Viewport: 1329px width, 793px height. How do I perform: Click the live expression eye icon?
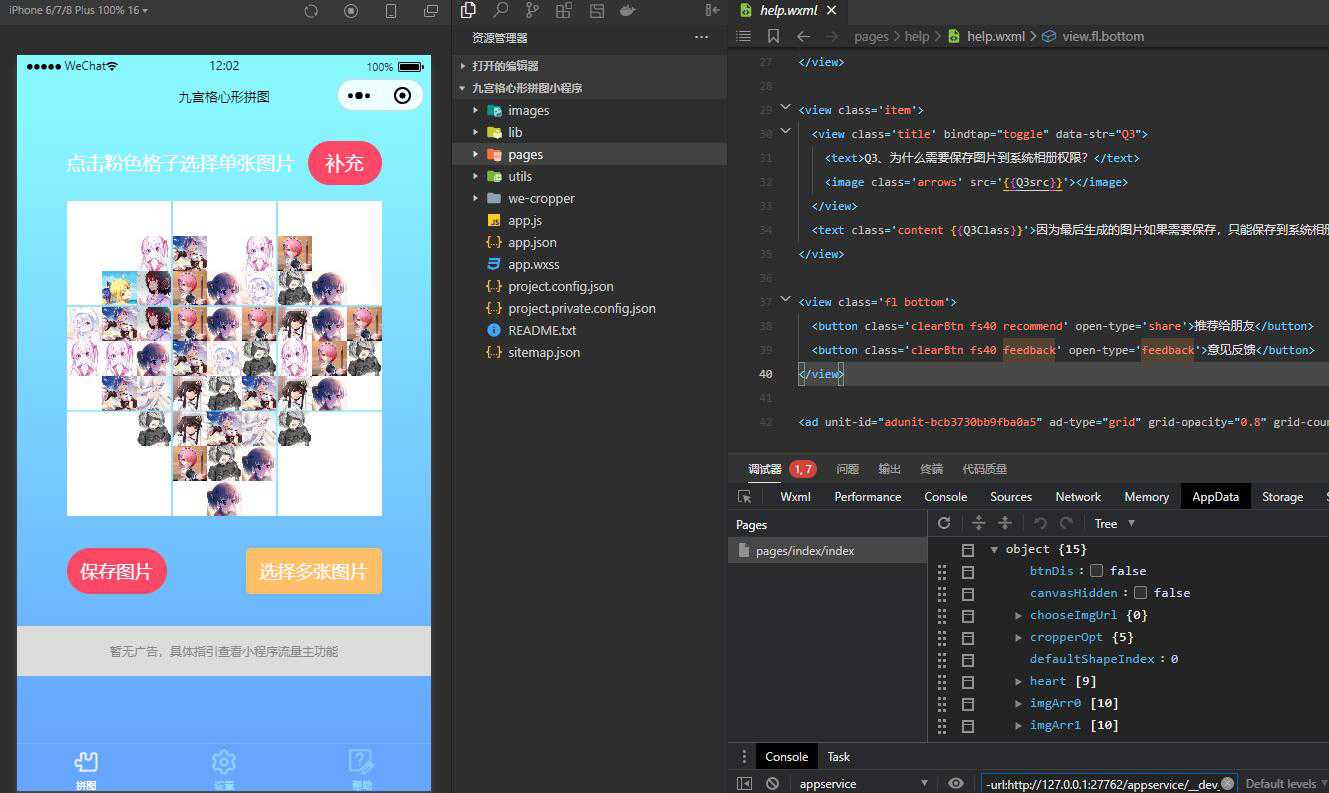(956, 784)
